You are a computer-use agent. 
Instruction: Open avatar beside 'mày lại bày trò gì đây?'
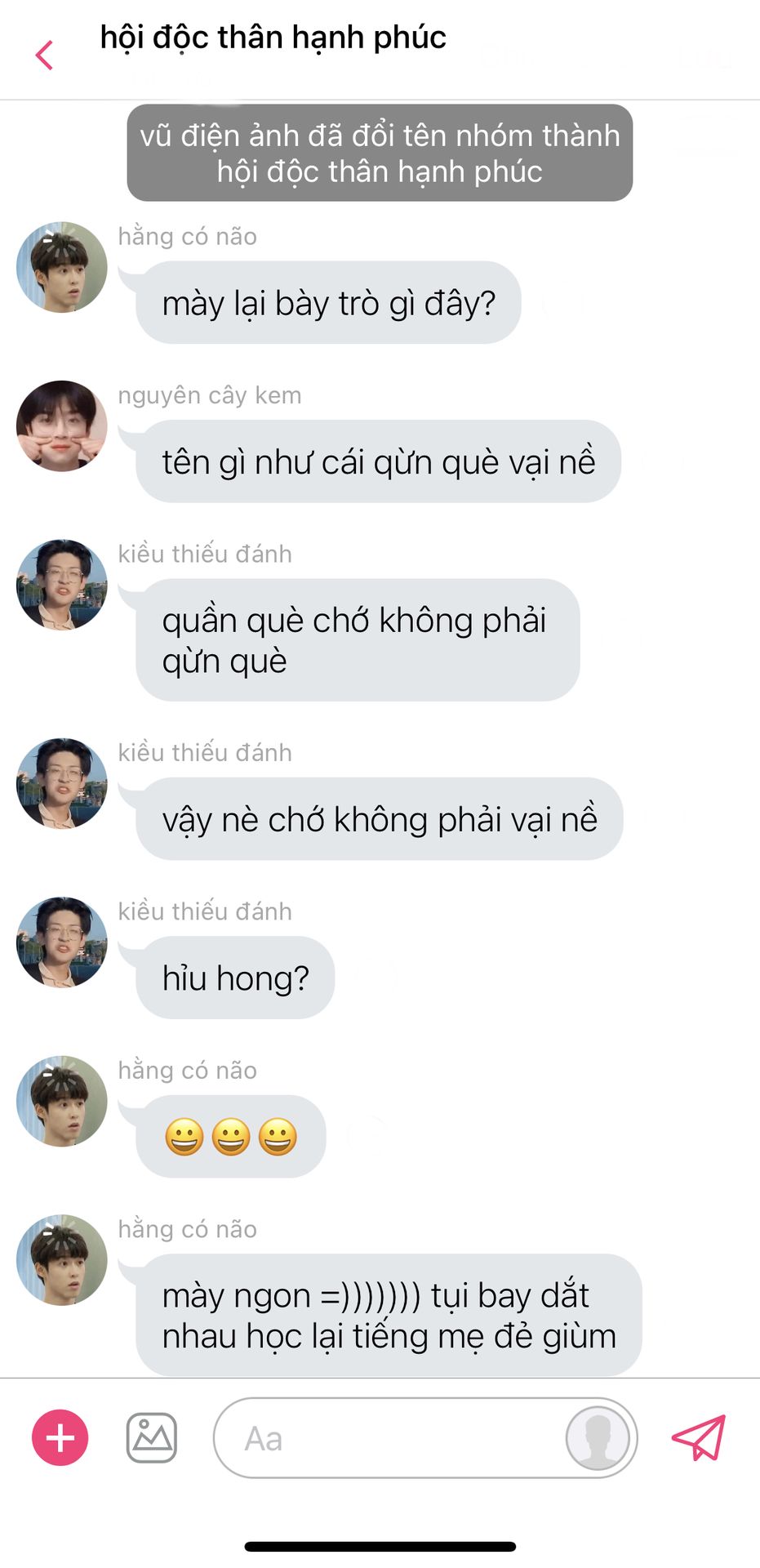tap(62, 267)
